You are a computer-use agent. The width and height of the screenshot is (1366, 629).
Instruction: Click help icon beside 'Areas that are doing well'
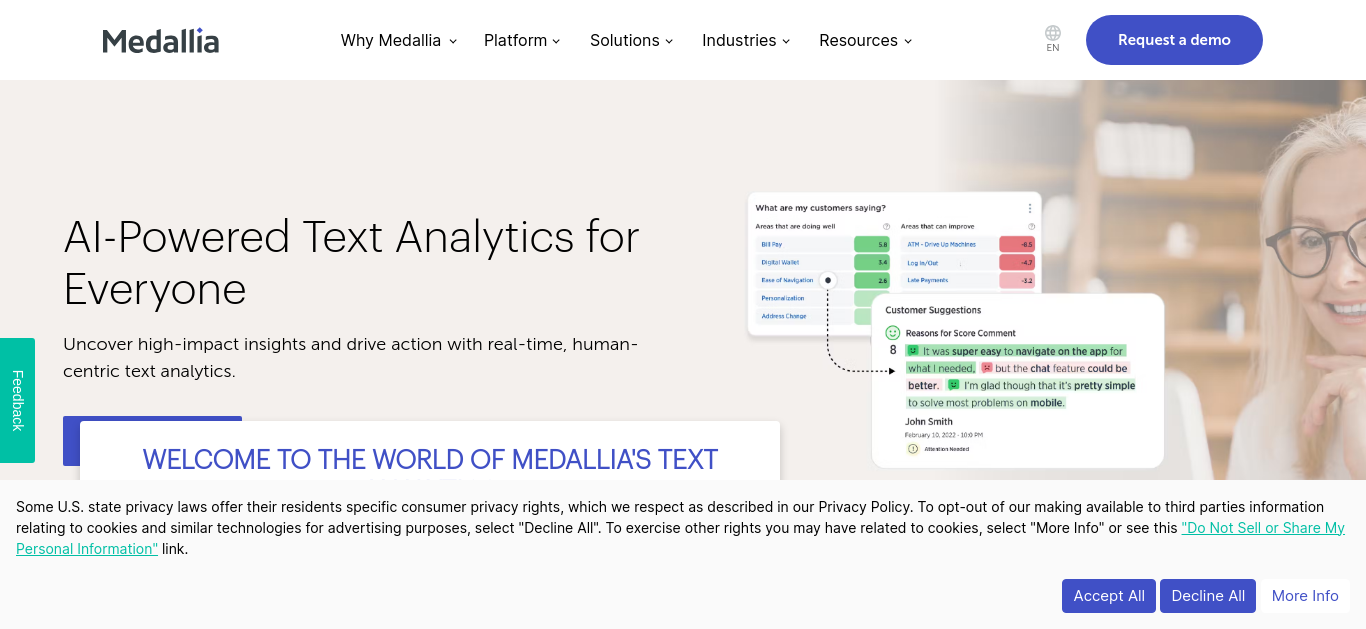(x=886, y=227)
